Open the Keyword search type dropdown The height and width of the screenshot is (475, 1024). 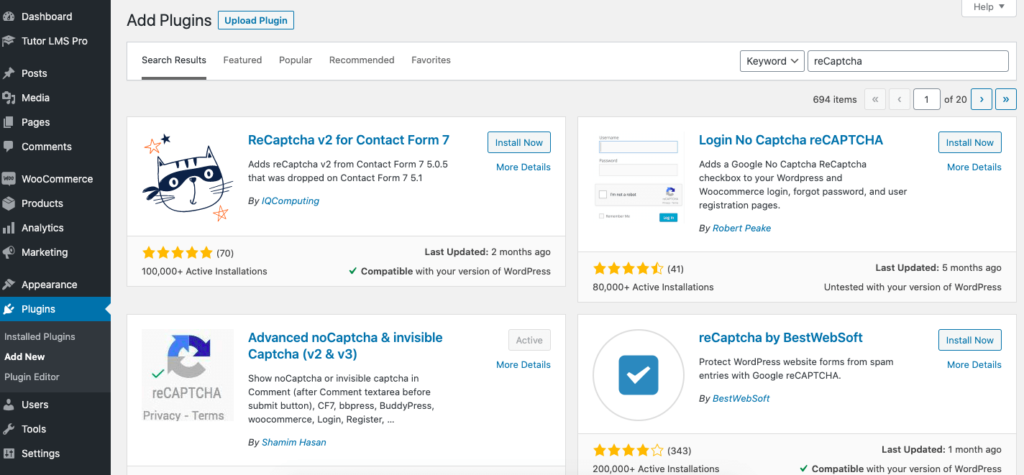pyautogui.click(x=772, y=61)
